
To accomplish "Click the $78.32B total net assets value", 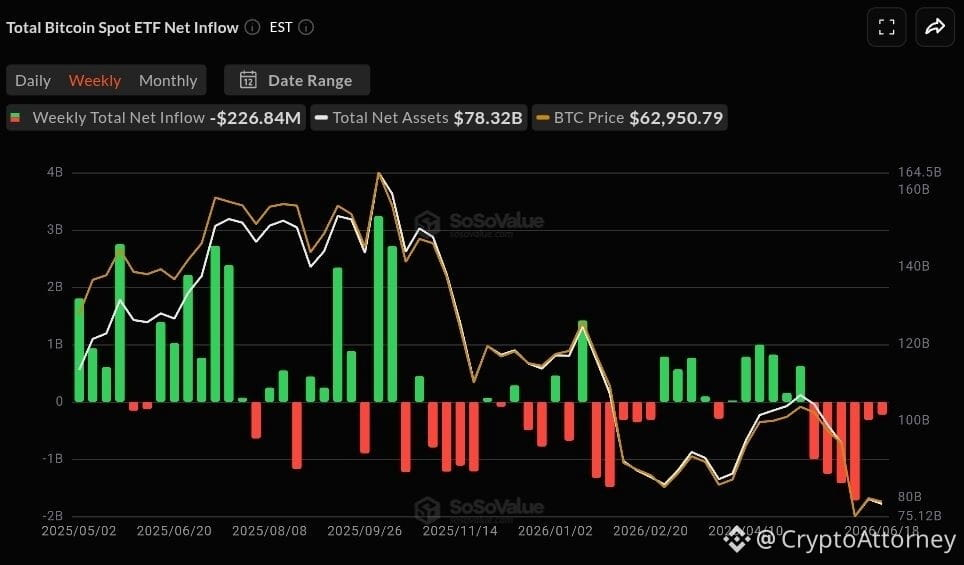I will coord(488,117).
